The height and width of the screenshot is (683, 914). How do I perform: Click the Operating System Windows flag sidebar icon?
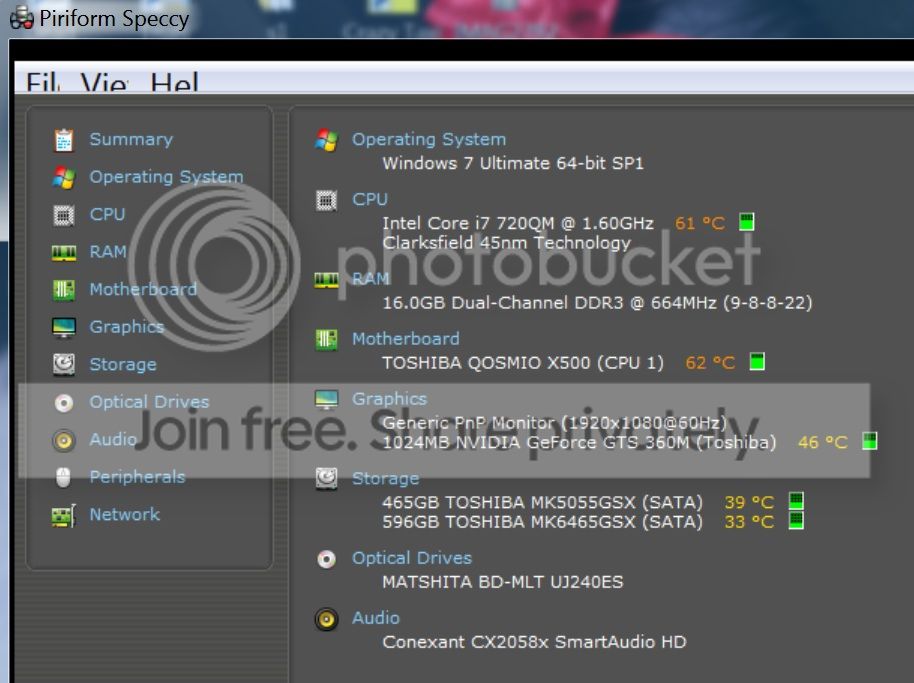coord(64,177)
